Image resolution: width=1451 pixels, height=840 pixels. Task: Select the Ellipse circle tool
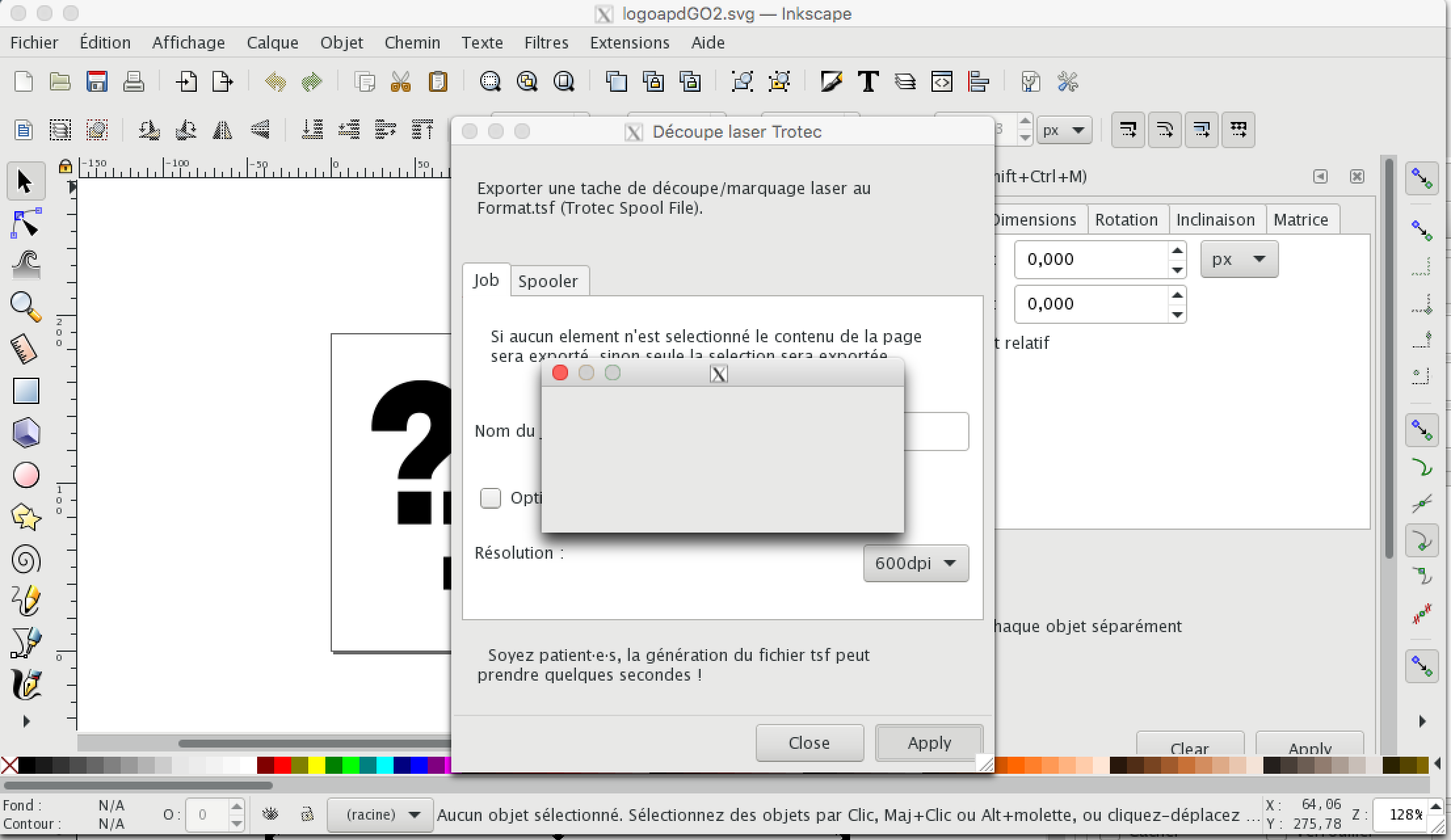[26, 475]
